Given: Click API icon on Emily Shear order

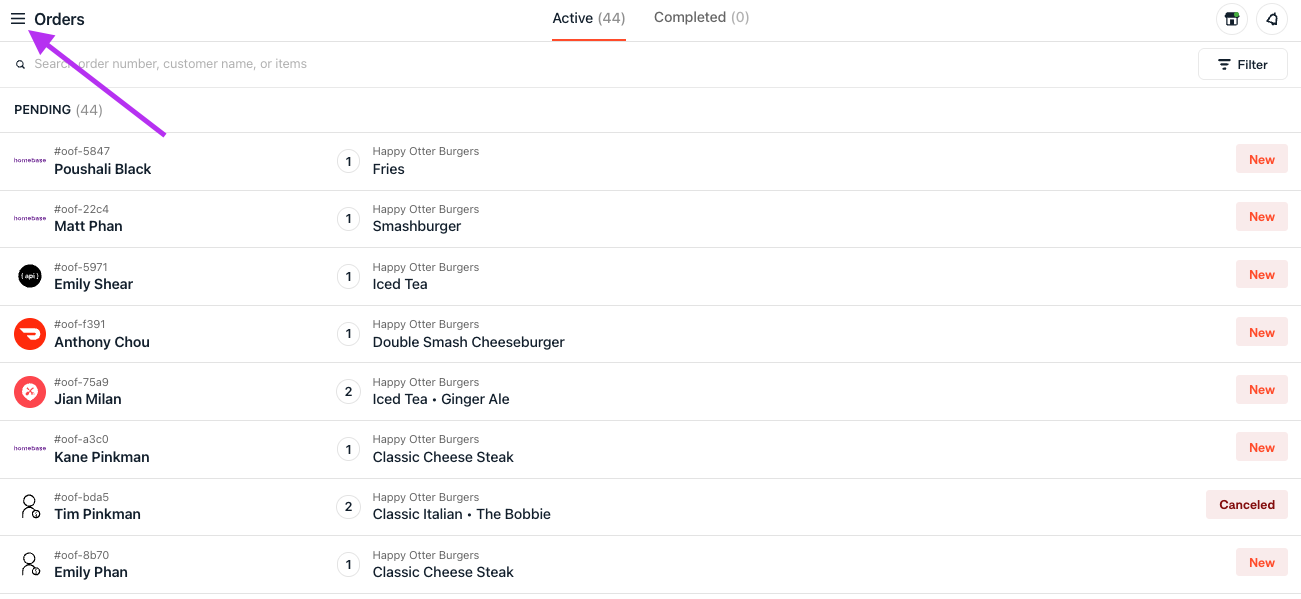Looking at the screenshot, I should [30, 276].
